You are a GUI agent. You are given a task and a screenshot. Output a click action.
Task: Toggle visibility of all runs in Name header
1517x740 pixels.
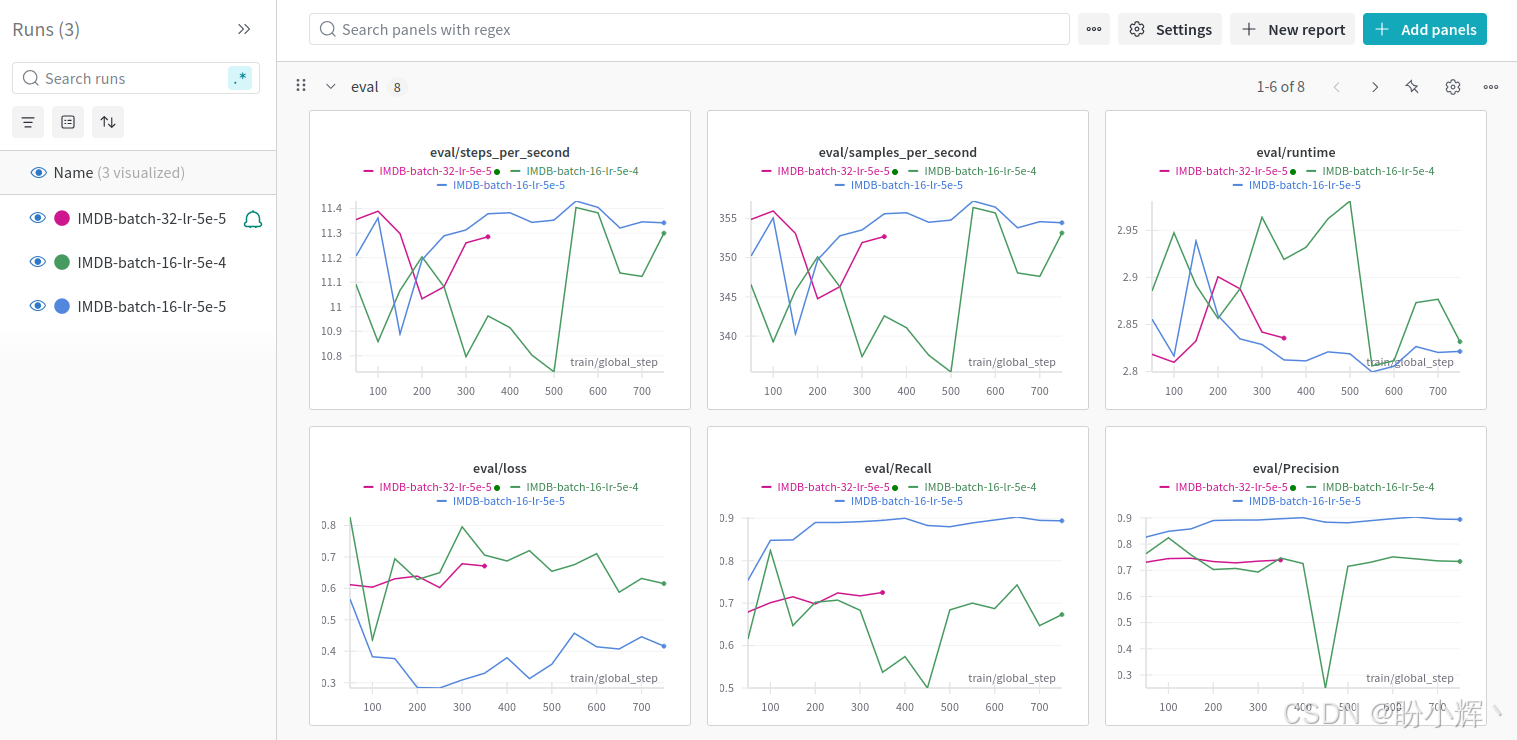coord(38,173)
